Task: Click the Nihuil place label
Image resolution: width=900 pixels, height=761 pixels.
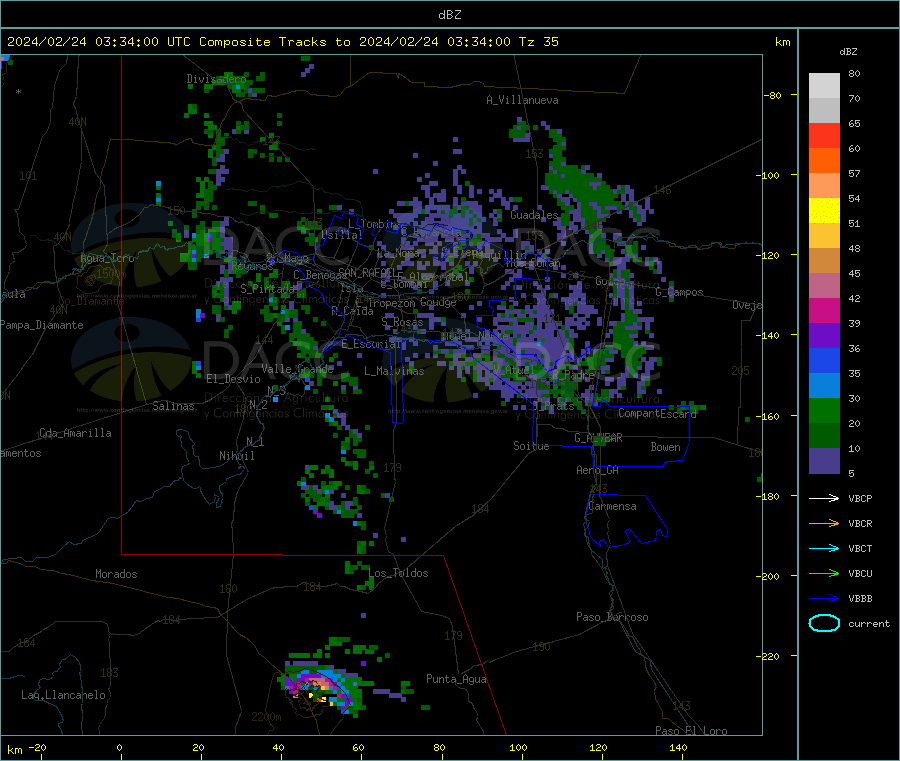Action: [236, 456]
